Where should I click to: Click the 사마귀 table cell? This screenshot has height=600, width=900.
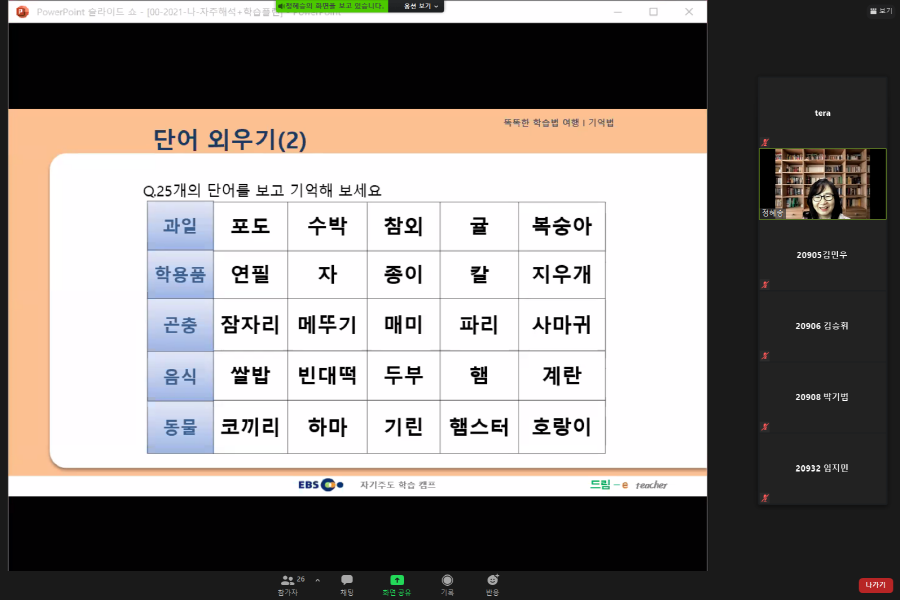[562, 325]
